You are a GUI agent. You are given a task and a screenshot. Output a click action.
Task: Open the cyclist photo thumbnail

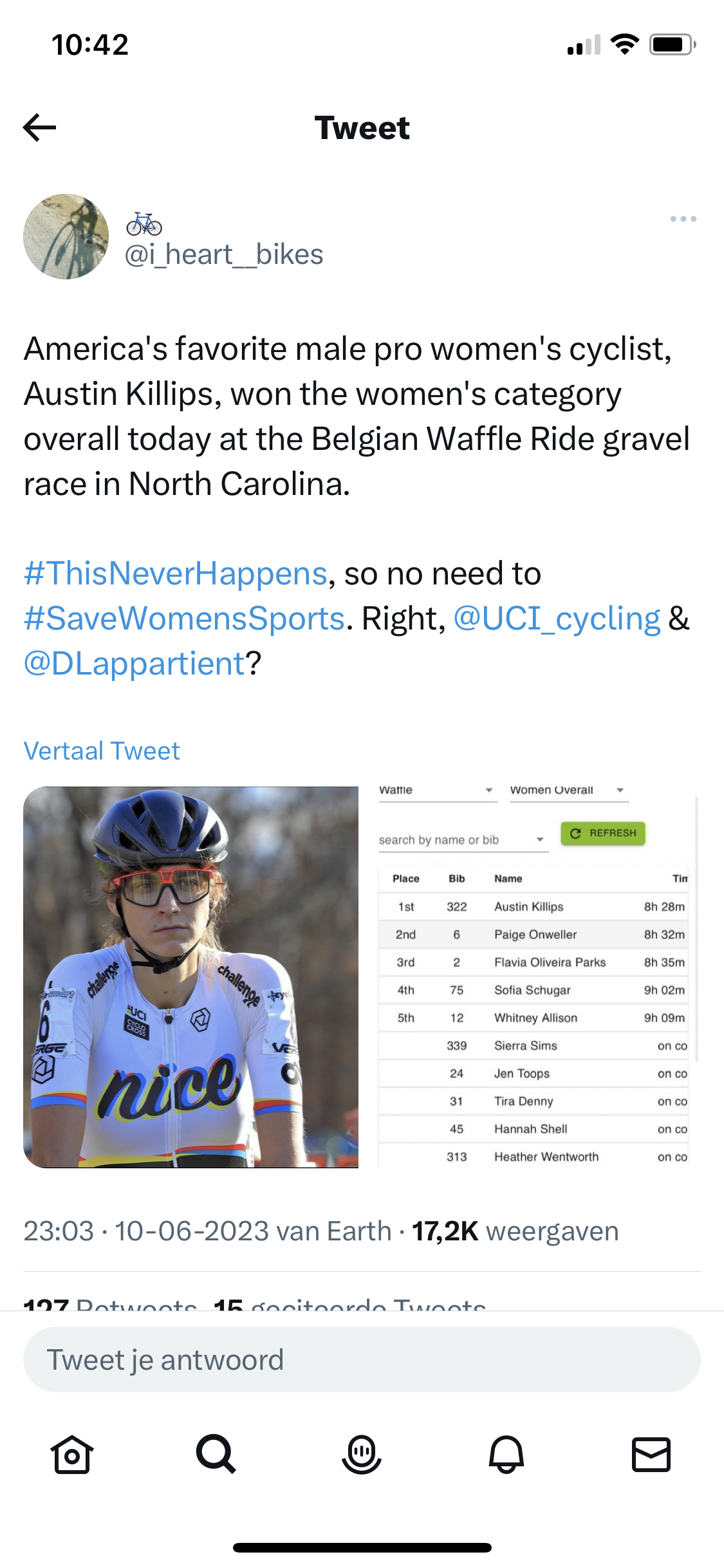[x=191, y=977]
